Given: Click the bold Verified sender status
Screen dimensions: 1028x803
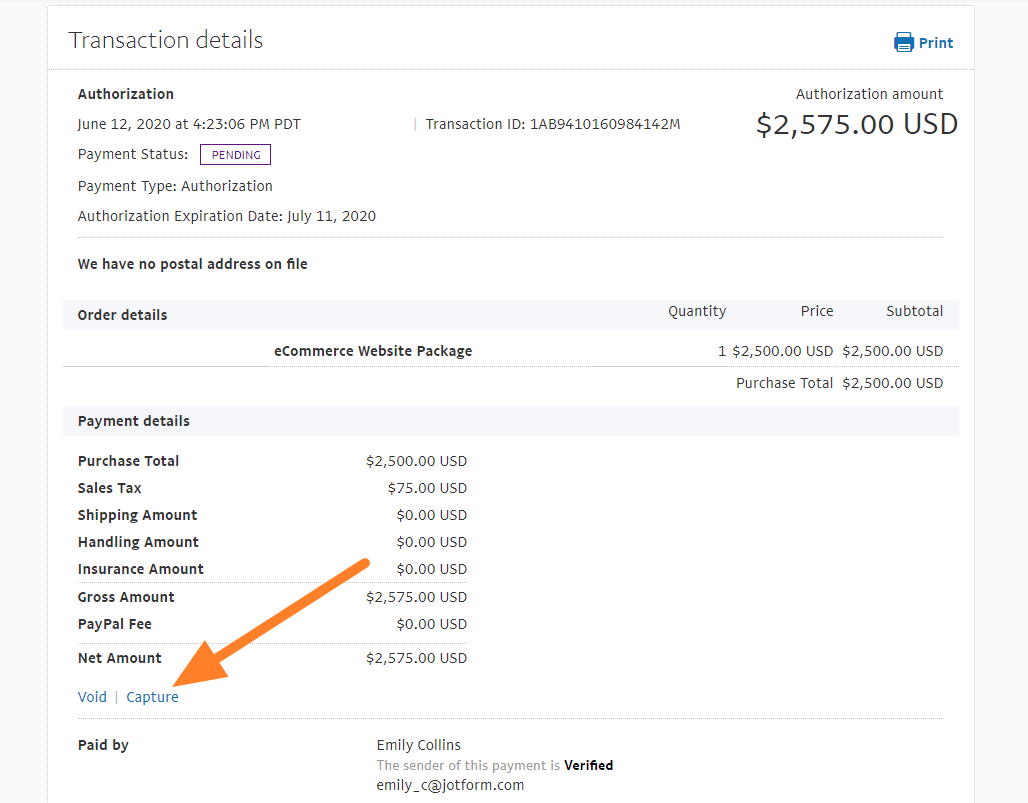Looking at the screenshot, I should pyautogui.click(x=588, y=765).
